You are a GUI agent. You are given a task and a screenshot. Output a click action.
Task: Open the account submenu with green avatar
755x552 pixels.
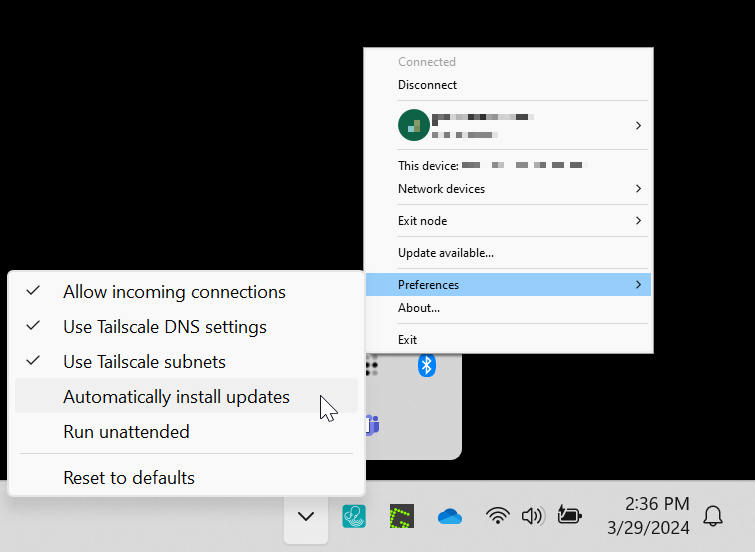pyautogui.click(x=508, y=125)
